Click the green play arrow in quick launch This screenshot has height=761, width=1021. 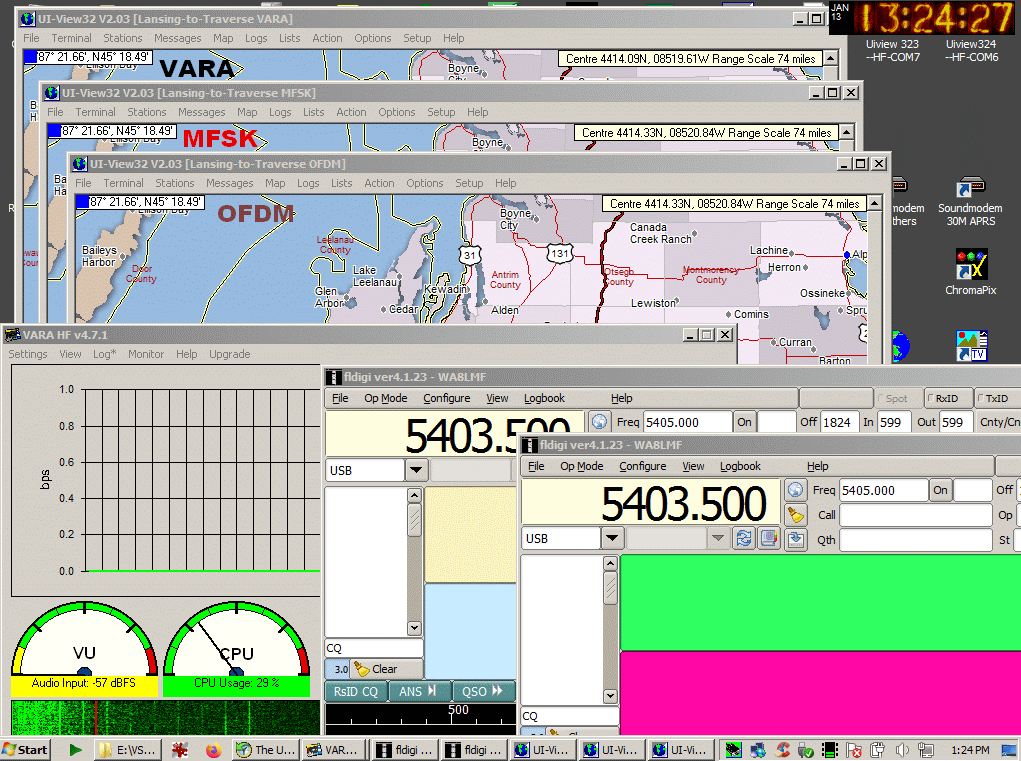pos(76,750)
